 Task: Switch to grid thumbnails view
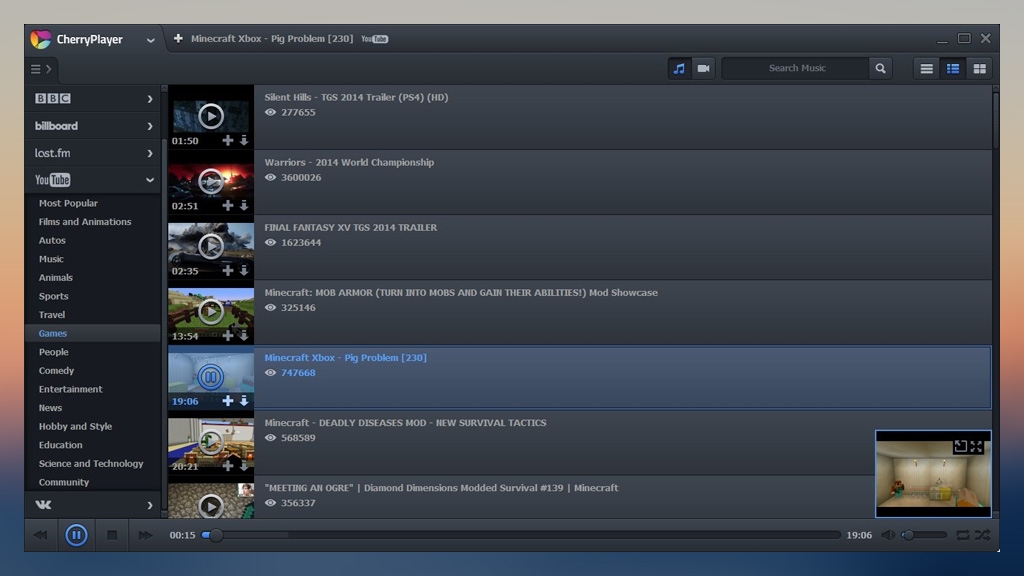pyautogui.click(x=980, y=69)
